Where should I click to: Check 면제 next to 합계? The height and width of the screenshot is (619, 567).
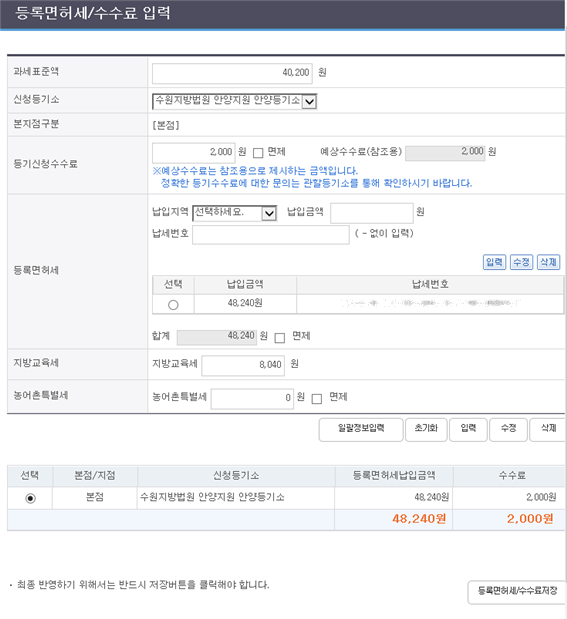click(x=280, y=338)
